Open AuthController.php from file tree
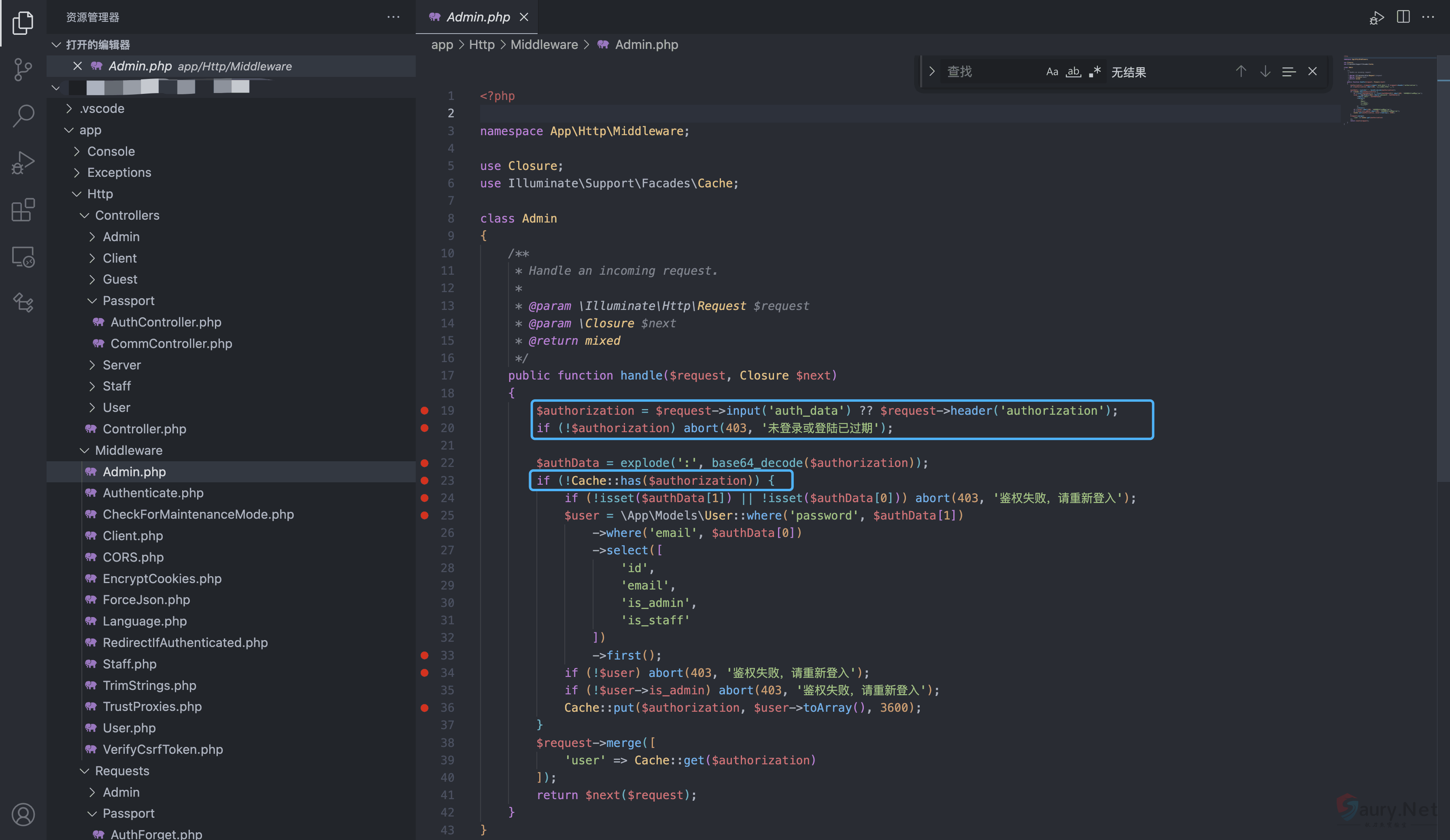This screenshot has width=1450, height=840. [x=166, y=322]
